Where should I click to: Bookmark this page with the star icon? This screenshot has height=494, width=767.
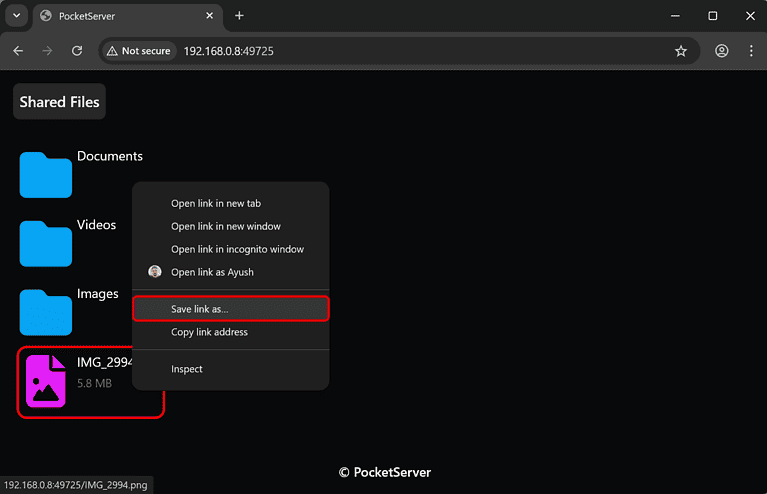[681, 51]
